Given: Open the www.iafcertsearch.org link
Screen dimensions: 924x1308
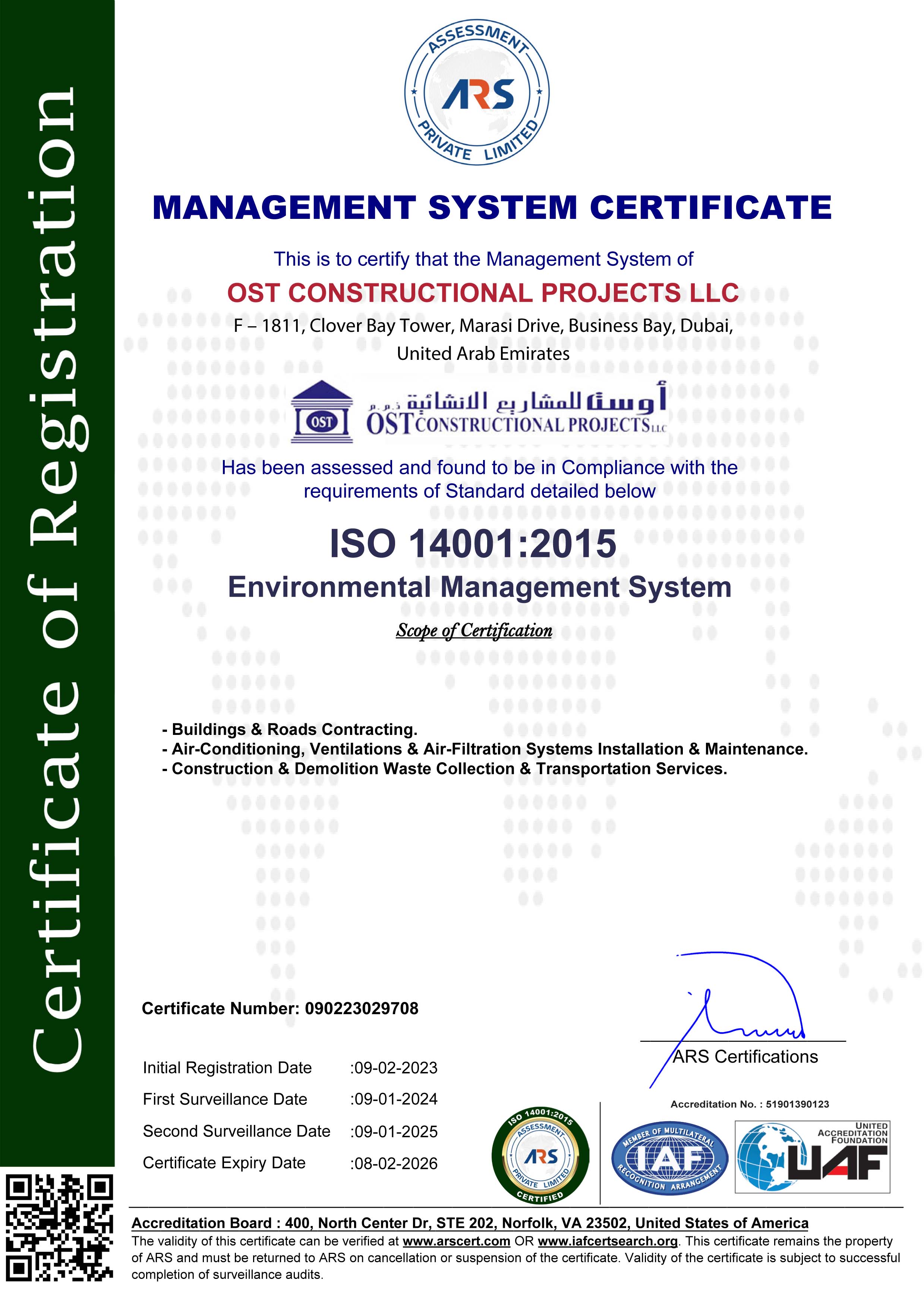Looking at the screenshot, I should (608, 1241).
